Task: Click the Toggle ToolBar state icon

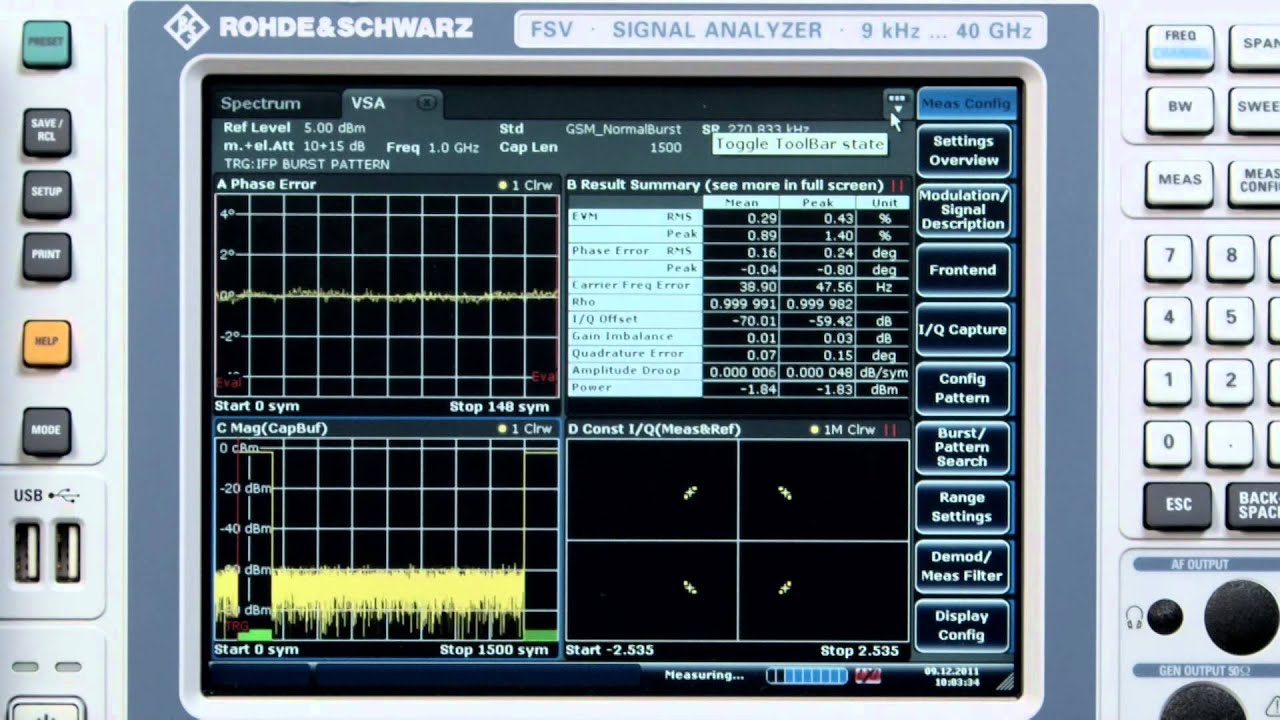Action: coord(896,103)
